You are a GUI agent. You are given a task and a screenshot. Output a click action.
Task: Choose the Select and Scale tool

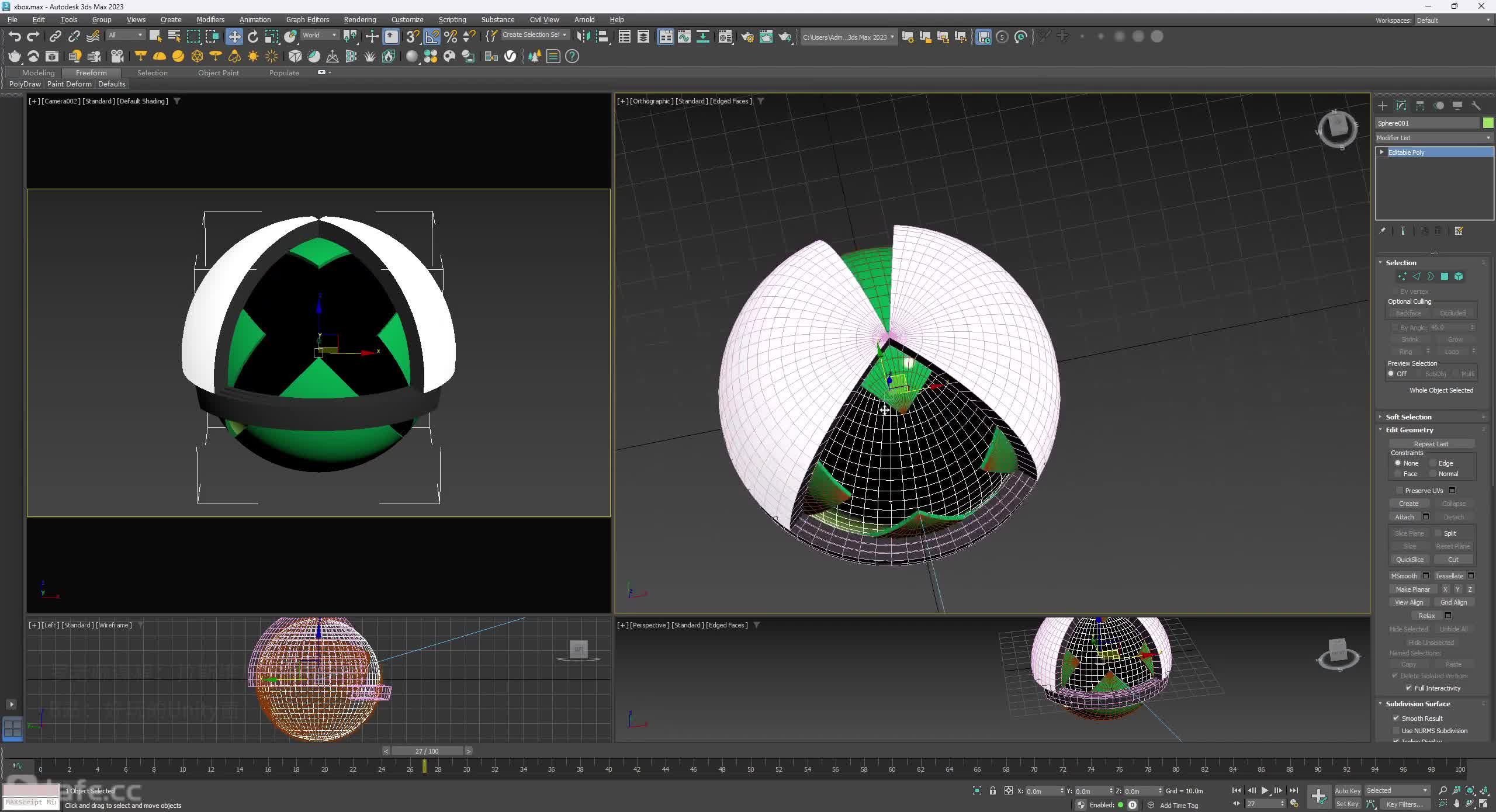tap(272, 37)
